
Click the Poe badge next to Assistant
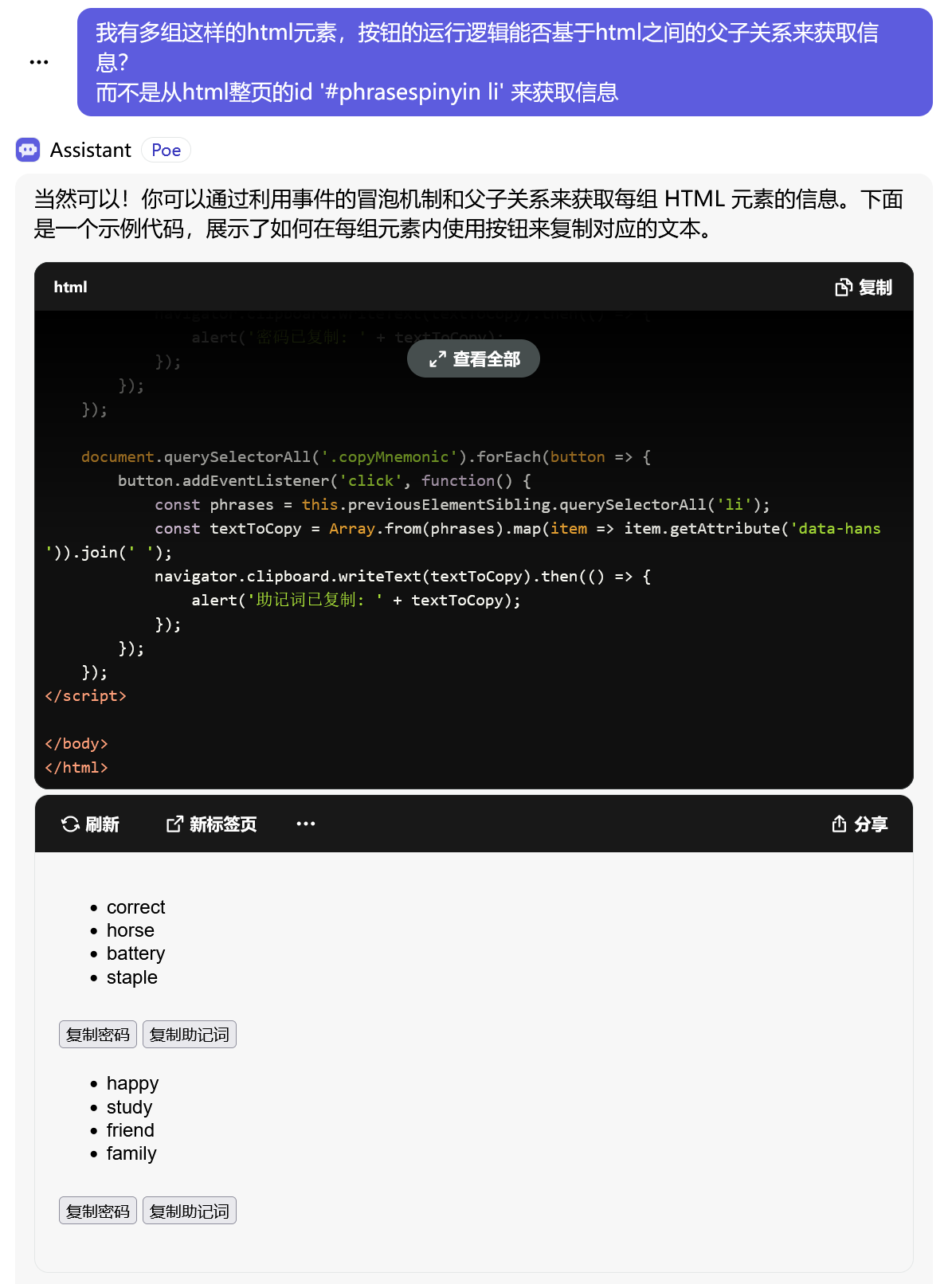(166, 150)
